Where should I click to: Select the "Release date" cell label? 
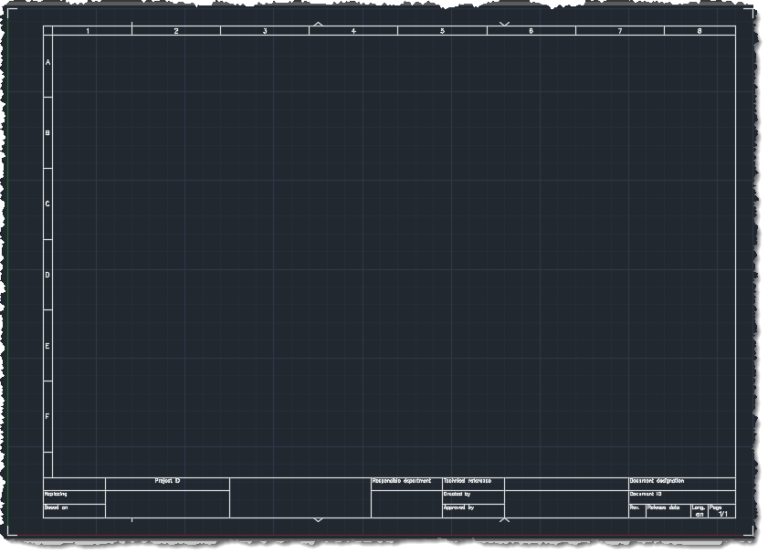tap(663, 507)
